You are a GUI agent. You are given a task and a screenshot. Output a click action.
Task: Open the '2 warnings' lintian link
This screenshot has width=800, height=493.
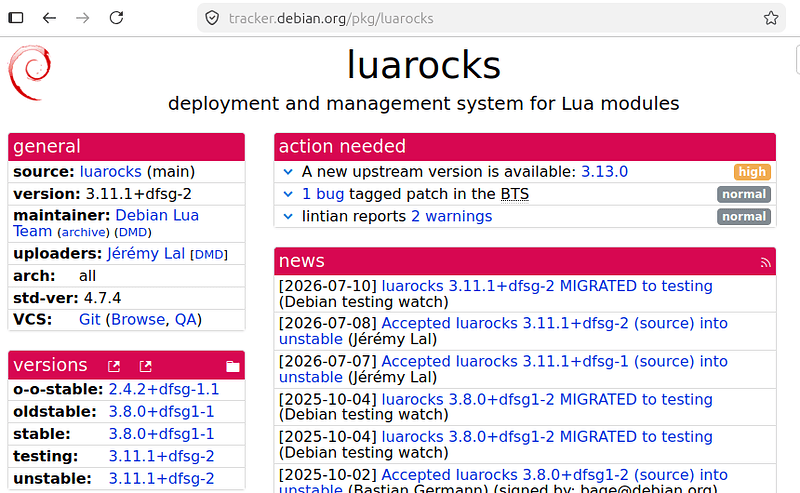click(452, 216)
